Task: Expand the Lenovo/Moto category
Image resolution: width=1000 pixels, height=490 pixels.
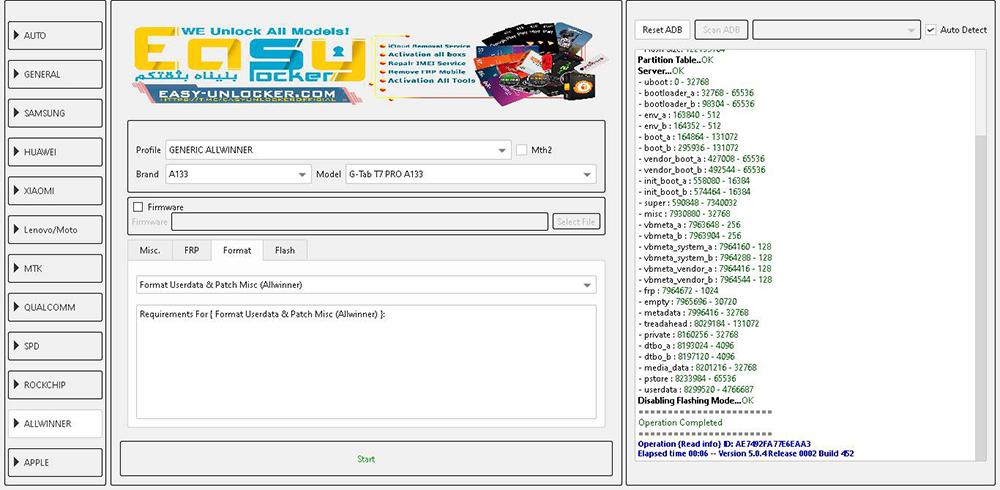Action: pyautogui.click(x=55, y=230)
